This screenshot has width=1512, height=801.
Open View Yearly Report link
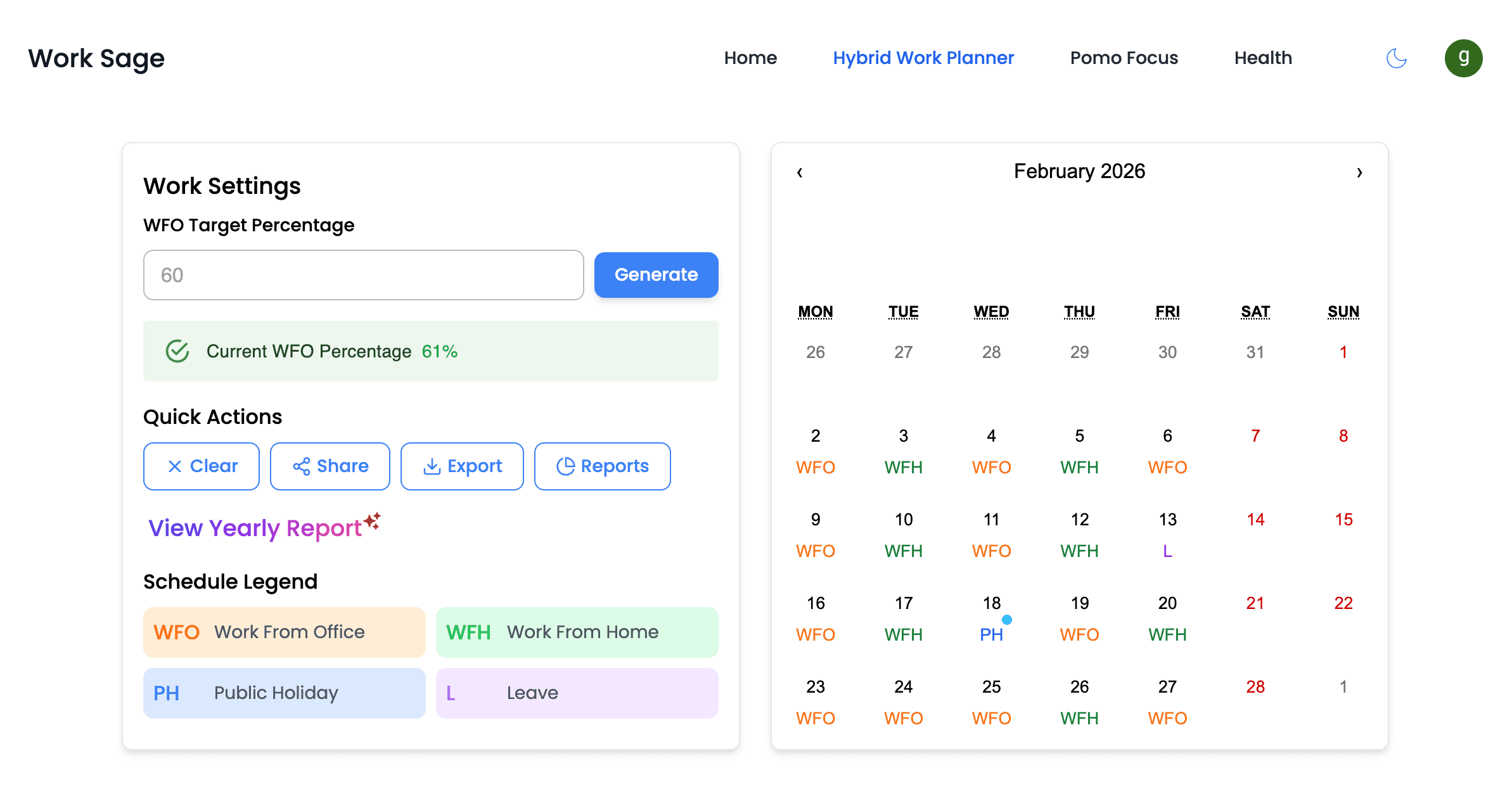(x=252, y=528)
